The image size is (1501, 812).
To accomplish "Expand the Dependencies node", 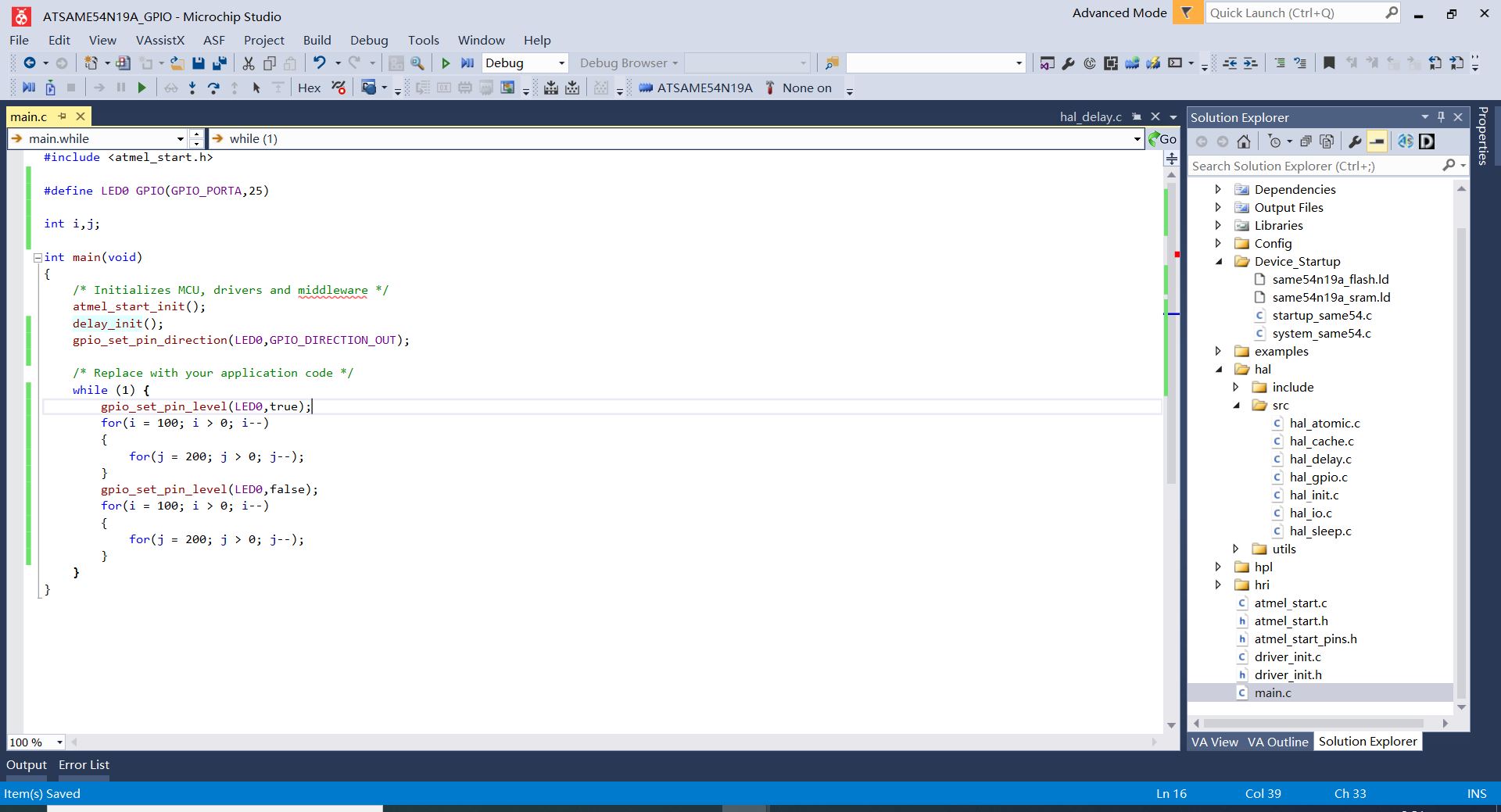I will 1218,189.
